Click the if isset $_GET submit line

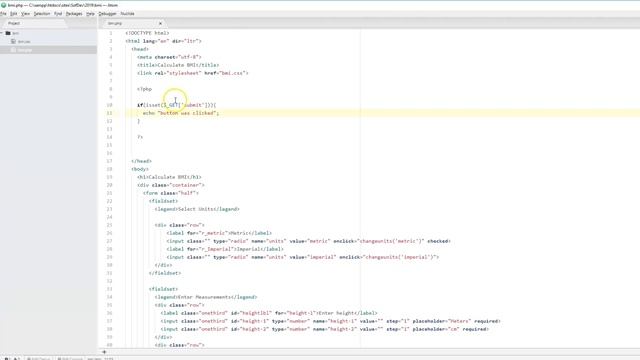click(176, 105)
